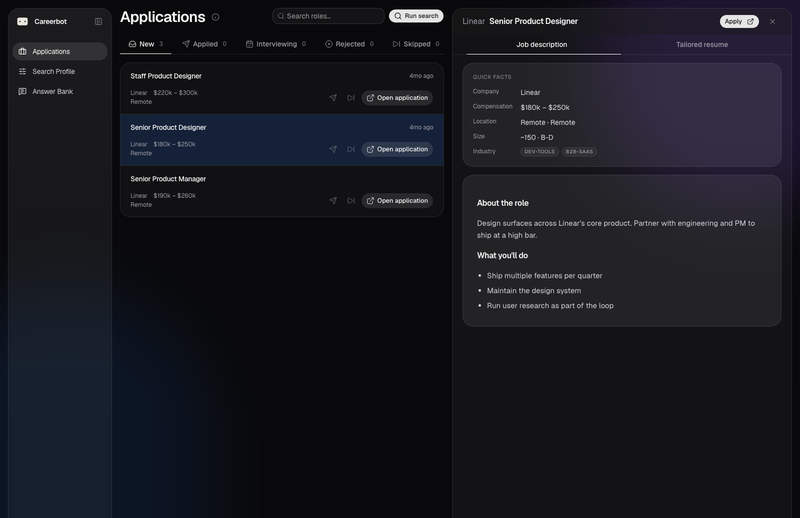800x518 pixels.
Task: Click the Apply button in detail panel
Action: coord(739,21)
